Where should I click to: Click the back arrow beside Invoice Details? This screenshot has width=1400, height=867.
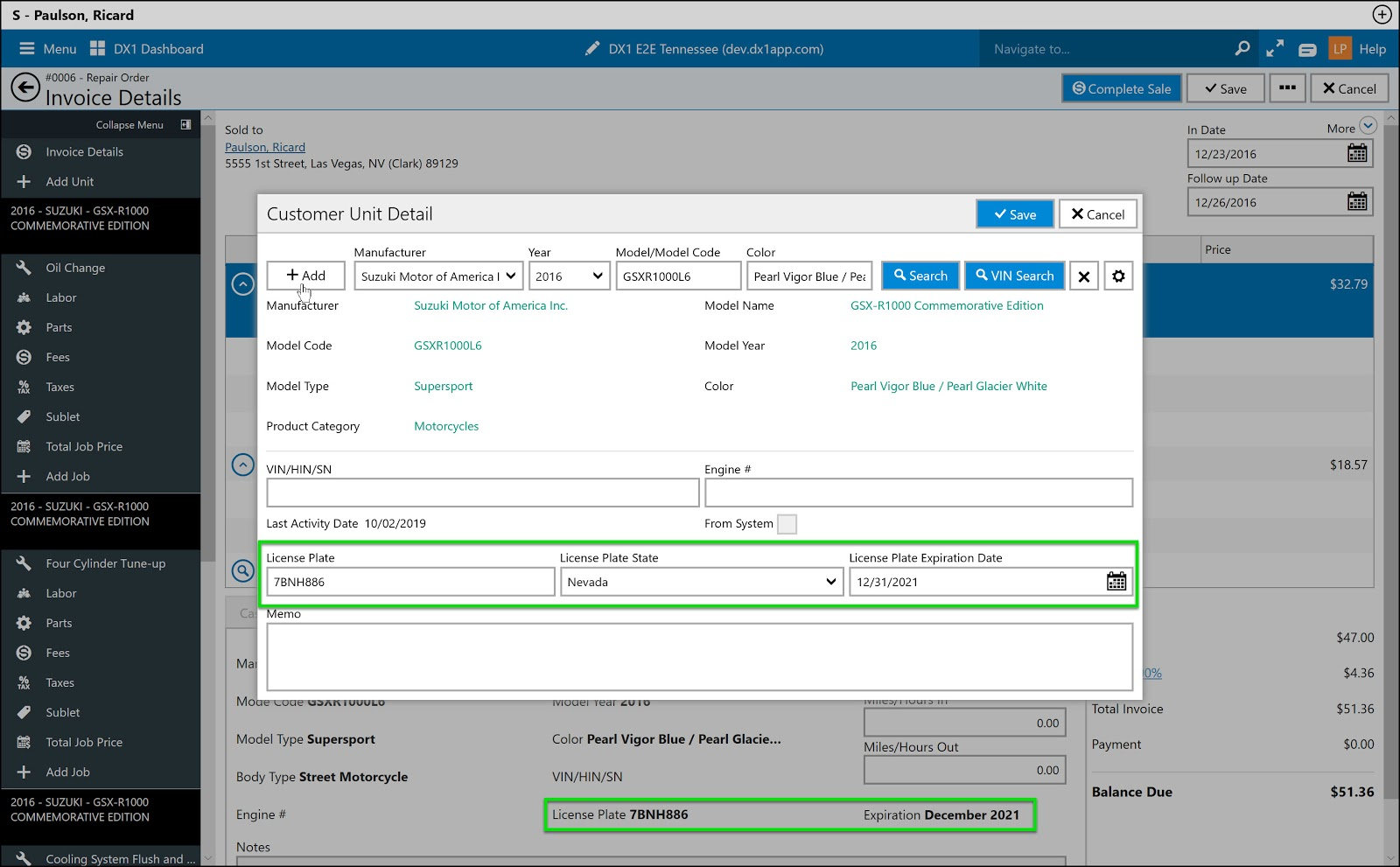pyautogui.click(x=25, y=87)
